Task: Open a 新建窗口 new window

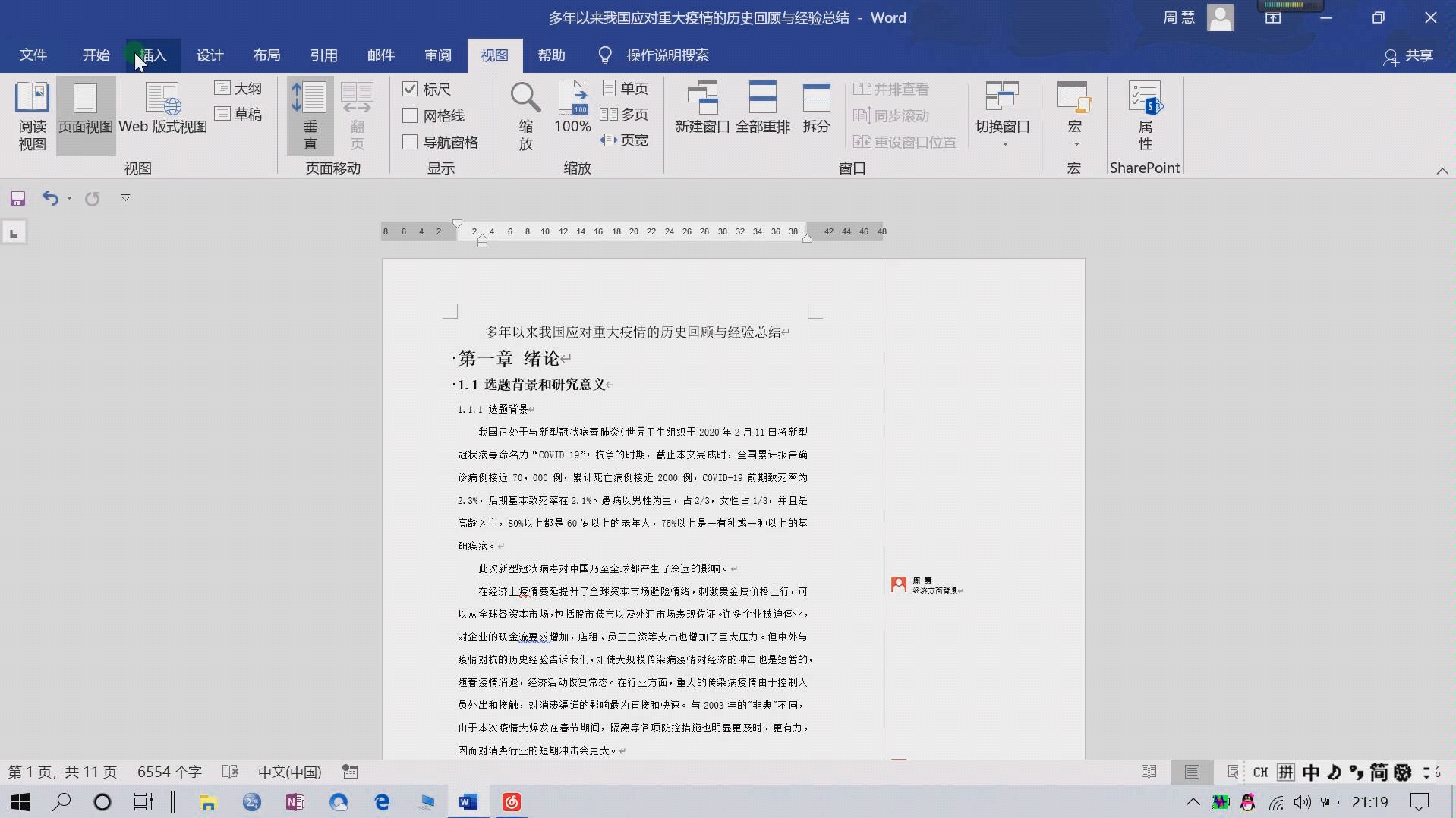Action: coord(701,106)
